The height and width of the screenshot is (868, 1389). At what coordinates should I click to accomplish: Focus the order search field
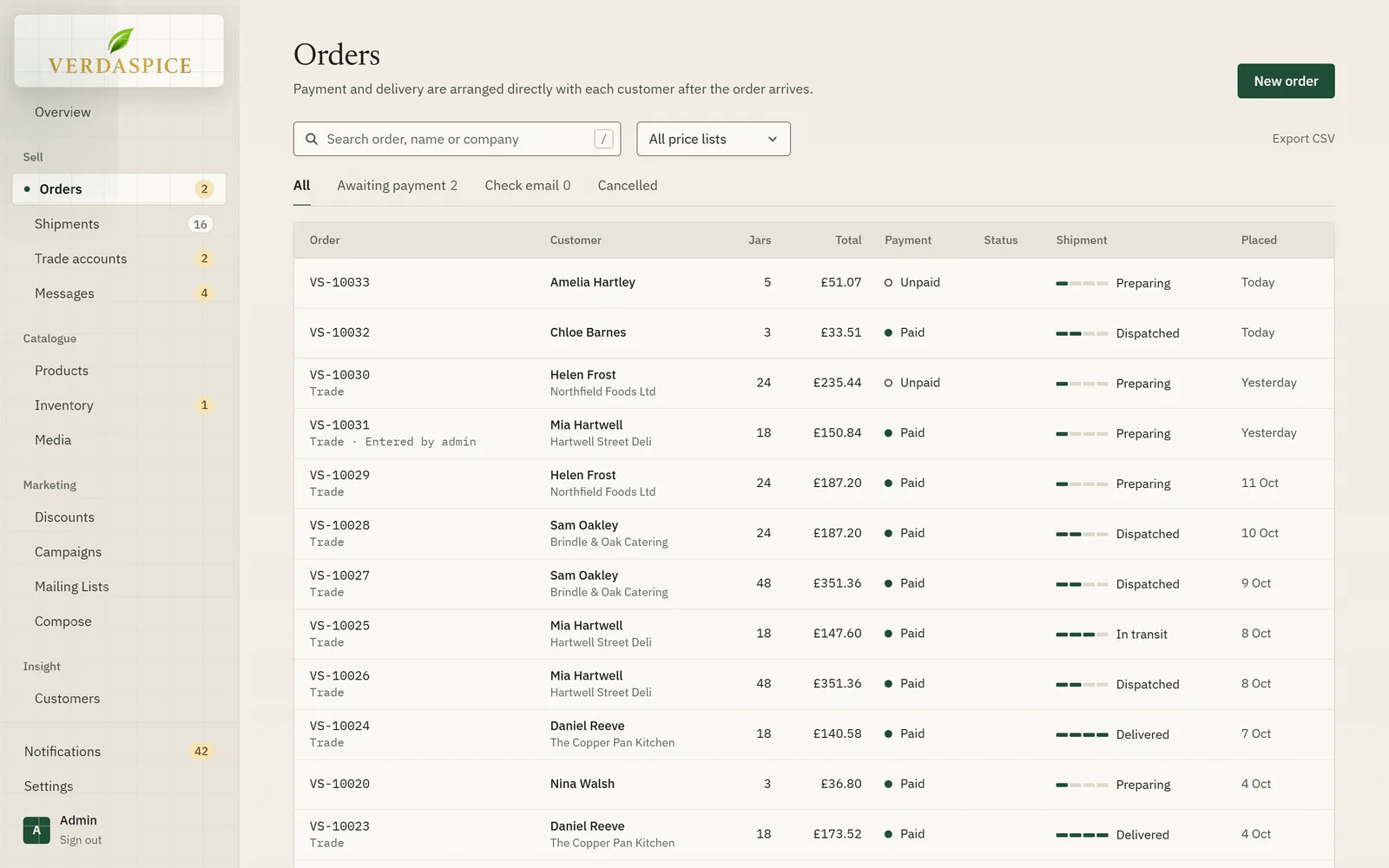pos(457,139)
